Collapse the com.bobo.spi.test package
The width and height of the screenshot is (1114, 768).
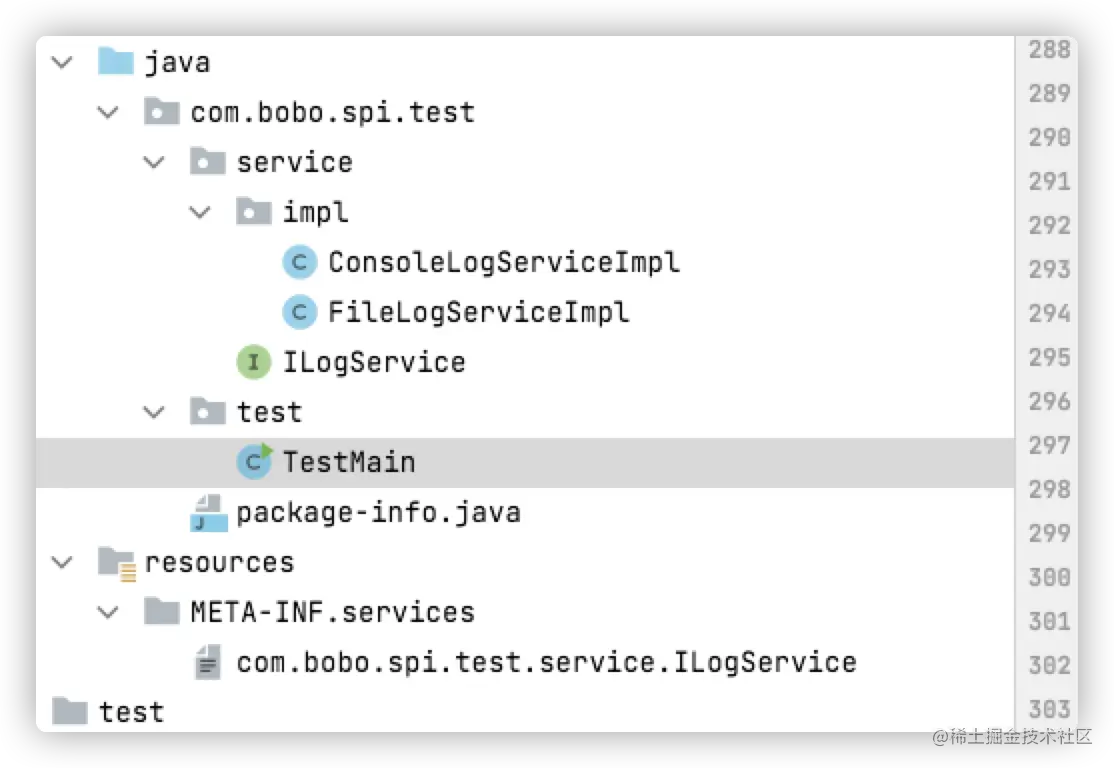[x=108, y=112]
